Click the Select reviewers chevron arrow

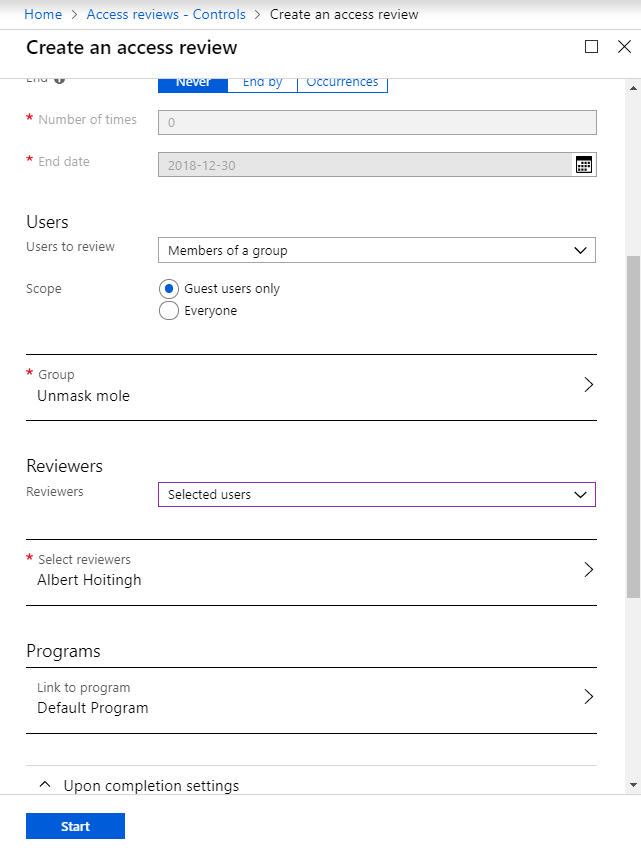[588, 570]
